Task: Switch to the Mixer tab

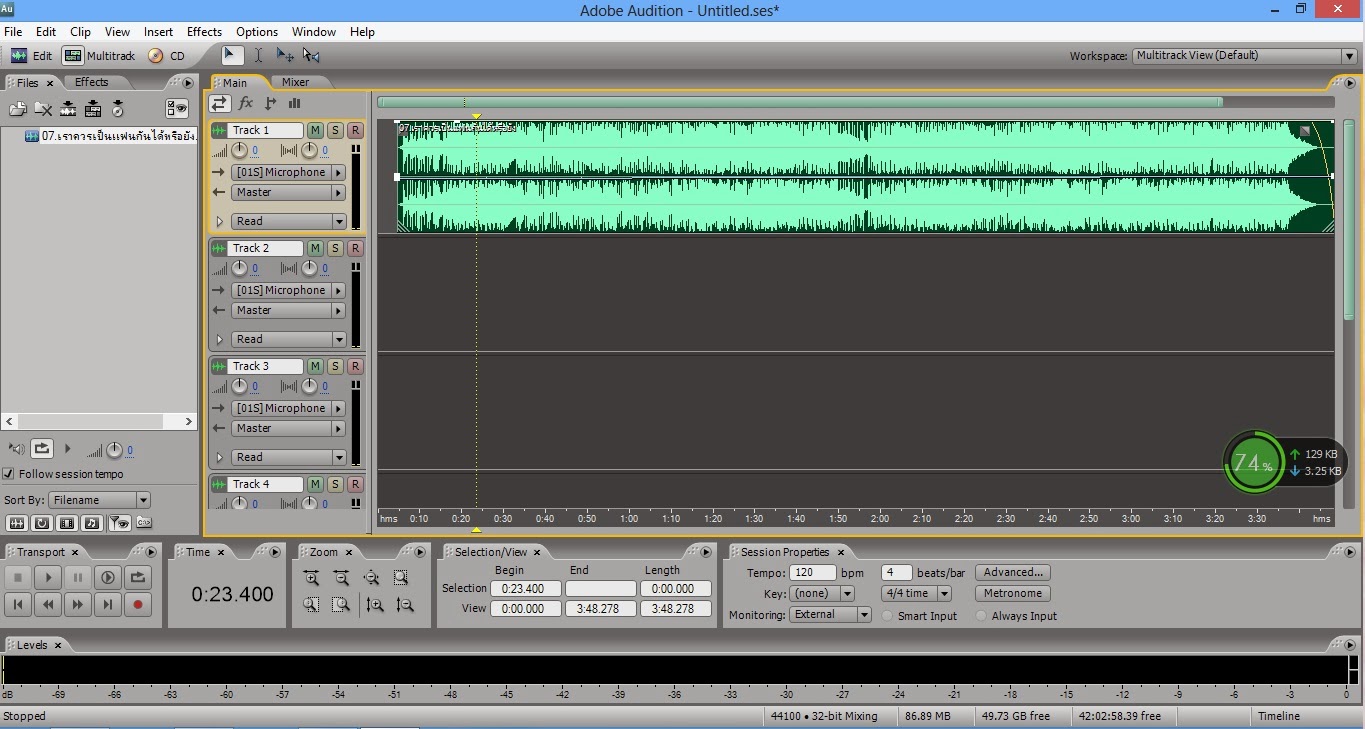Action: click(x=295, y=82)
